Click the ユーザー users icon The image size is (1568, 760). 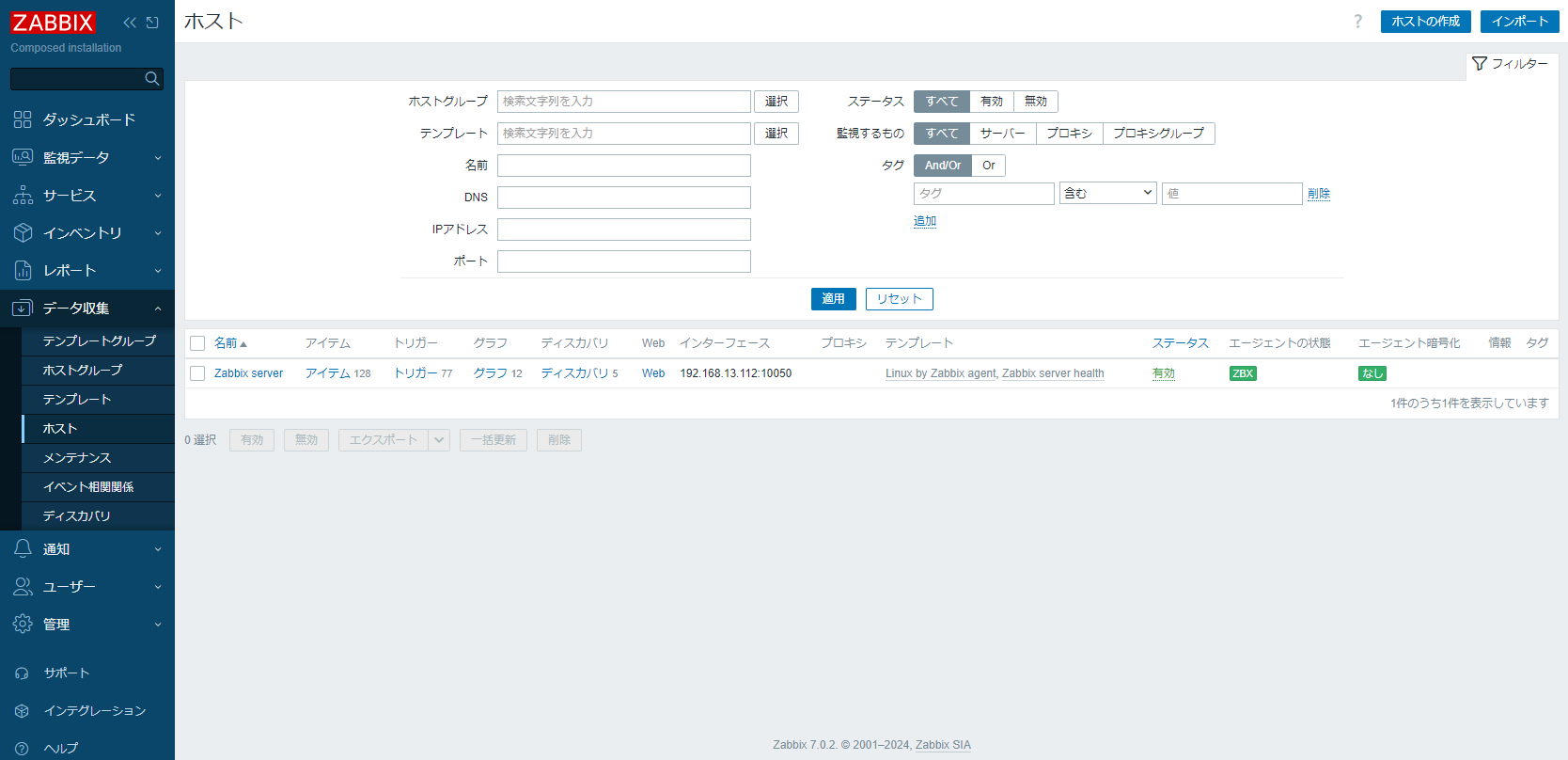[23, 586]
